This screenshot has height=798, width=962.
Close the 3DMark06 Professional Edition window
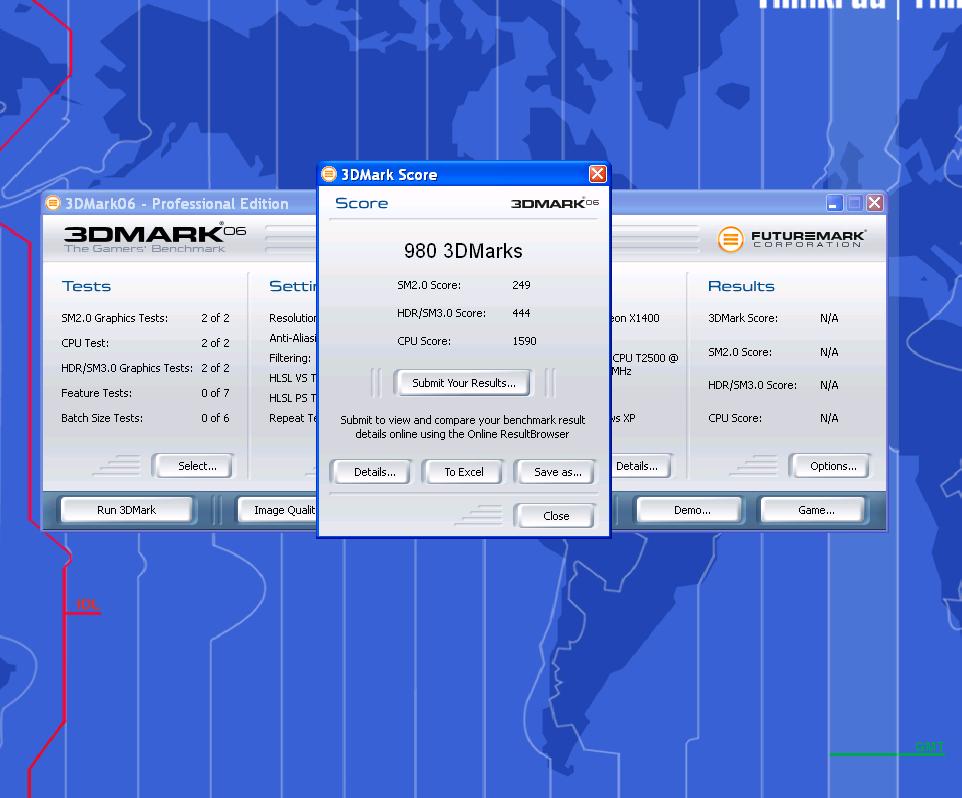click(x=874, y=203)
